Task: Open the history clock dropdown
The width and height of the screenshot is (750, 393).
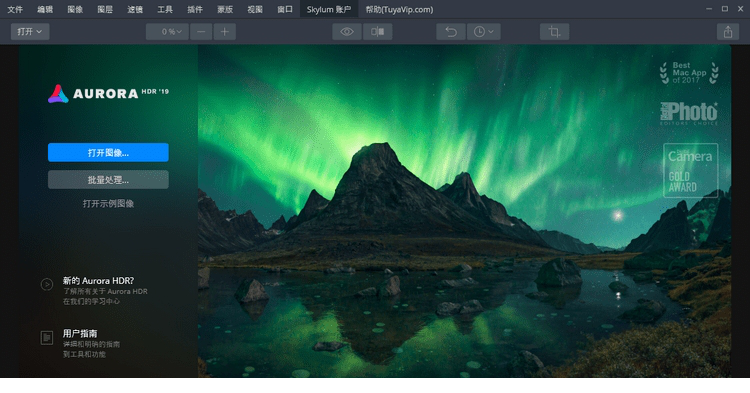Action: click(x=483, y=32)
